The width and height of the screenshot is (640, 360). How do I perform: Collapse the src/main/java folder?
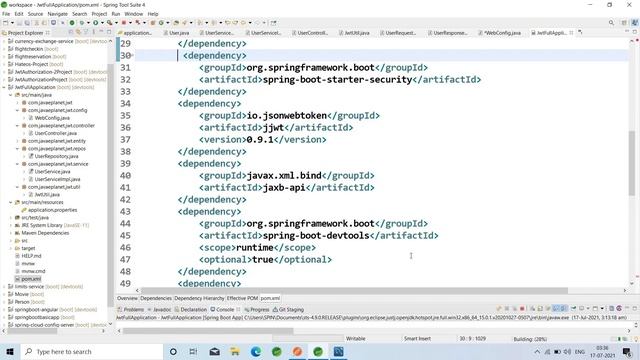pos(11,95)
